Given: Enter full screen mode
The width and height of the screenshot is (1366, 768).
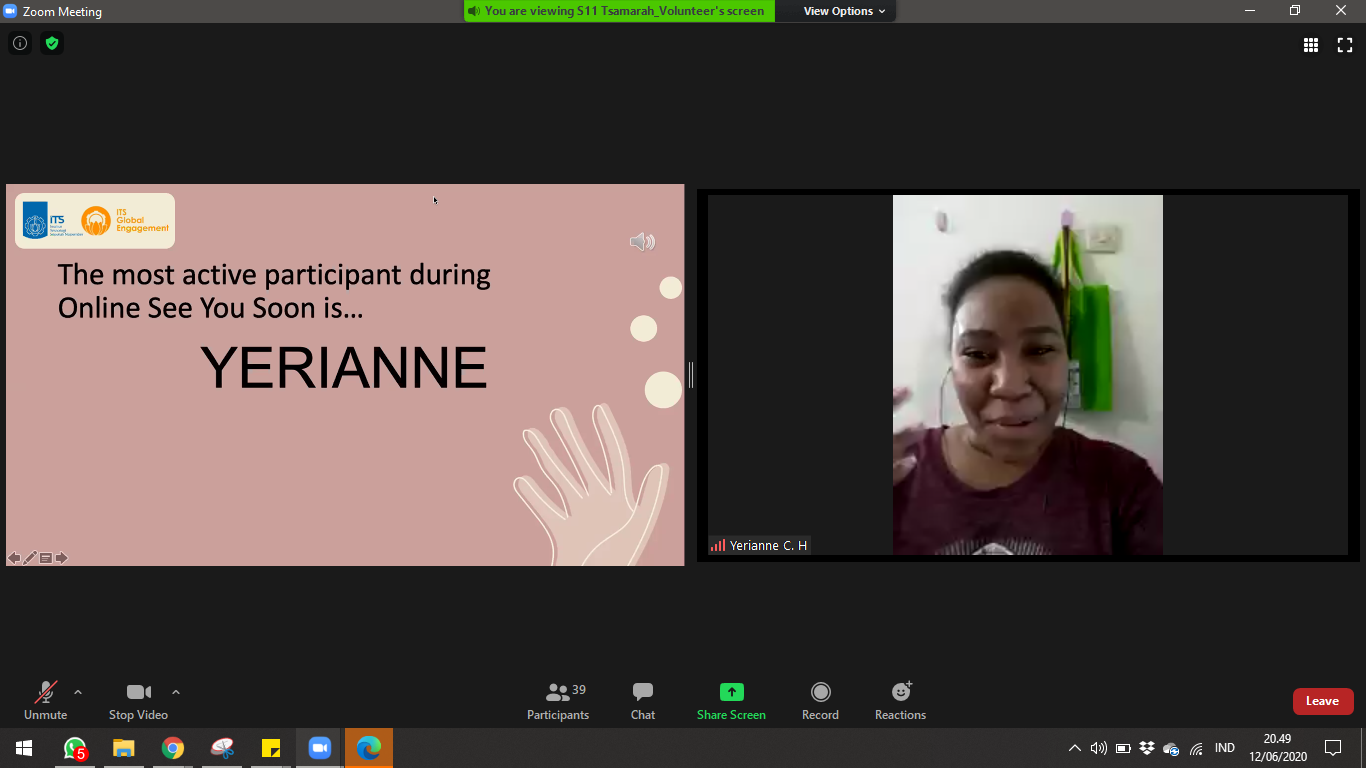Looking at the screenshot, I should coord(1345,45).
